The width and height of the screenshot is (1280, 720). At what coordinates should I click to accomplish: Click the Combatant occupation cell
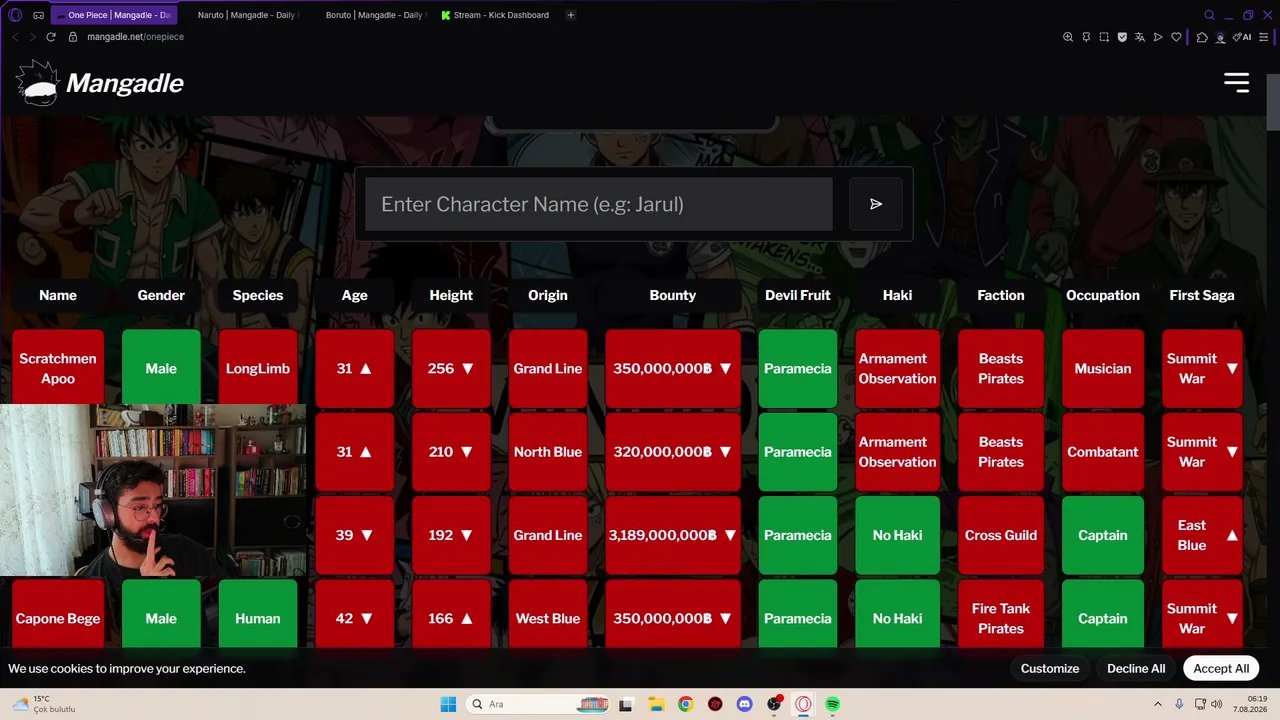point(1103,451)
